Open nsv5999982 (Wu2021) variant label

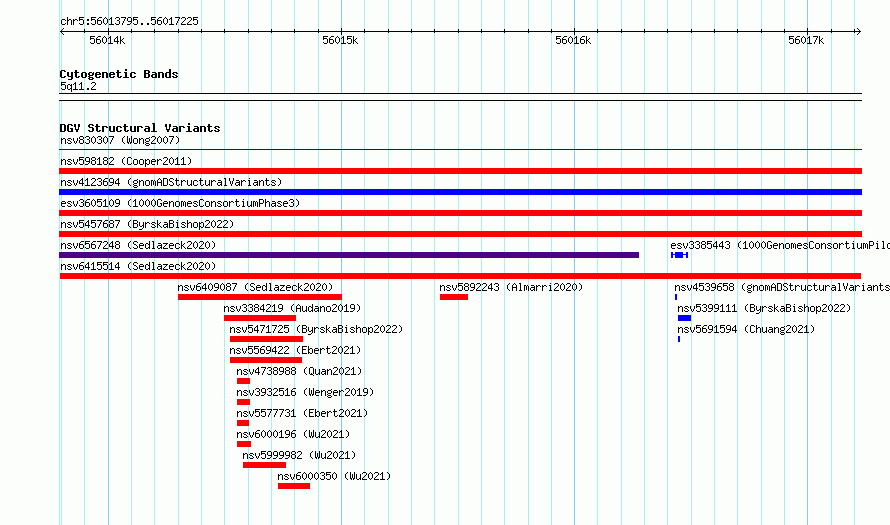pos(299,455)
